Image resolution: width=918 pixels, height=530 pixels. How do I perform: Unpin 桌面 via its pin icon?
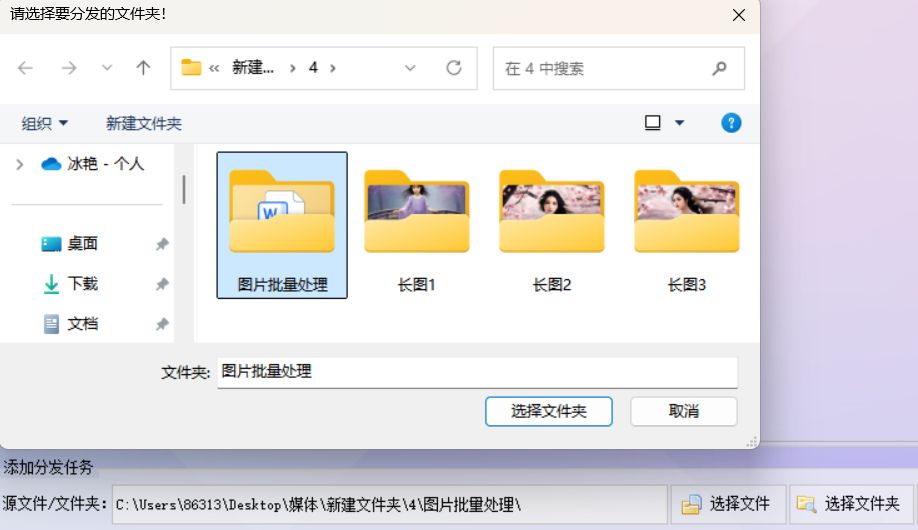pos(162,244)
